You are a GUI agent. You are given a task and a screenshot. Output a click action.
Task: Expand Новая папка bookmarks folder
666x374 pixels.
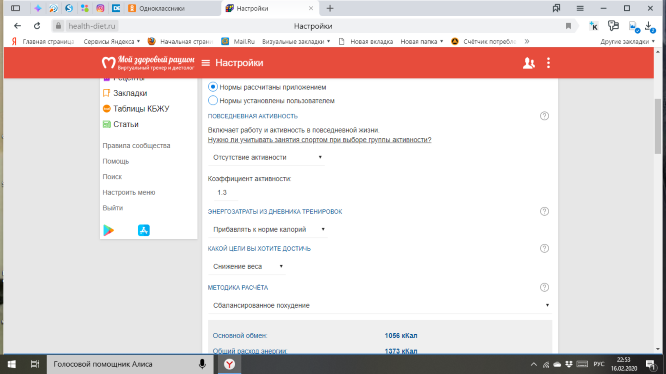coord(422,42)
